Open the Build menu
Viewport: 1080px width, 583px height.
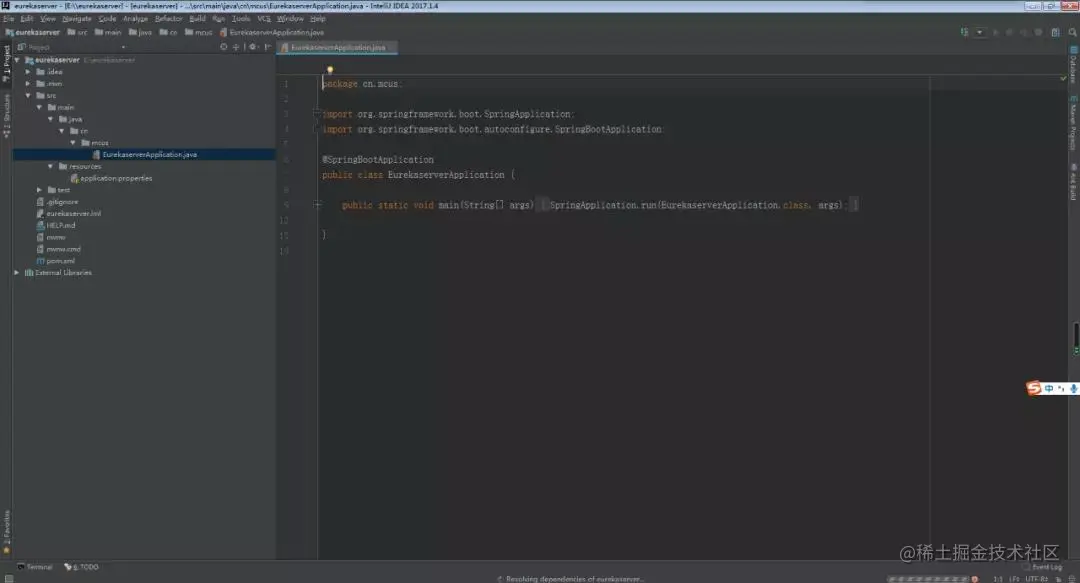(x=197, y=19)
